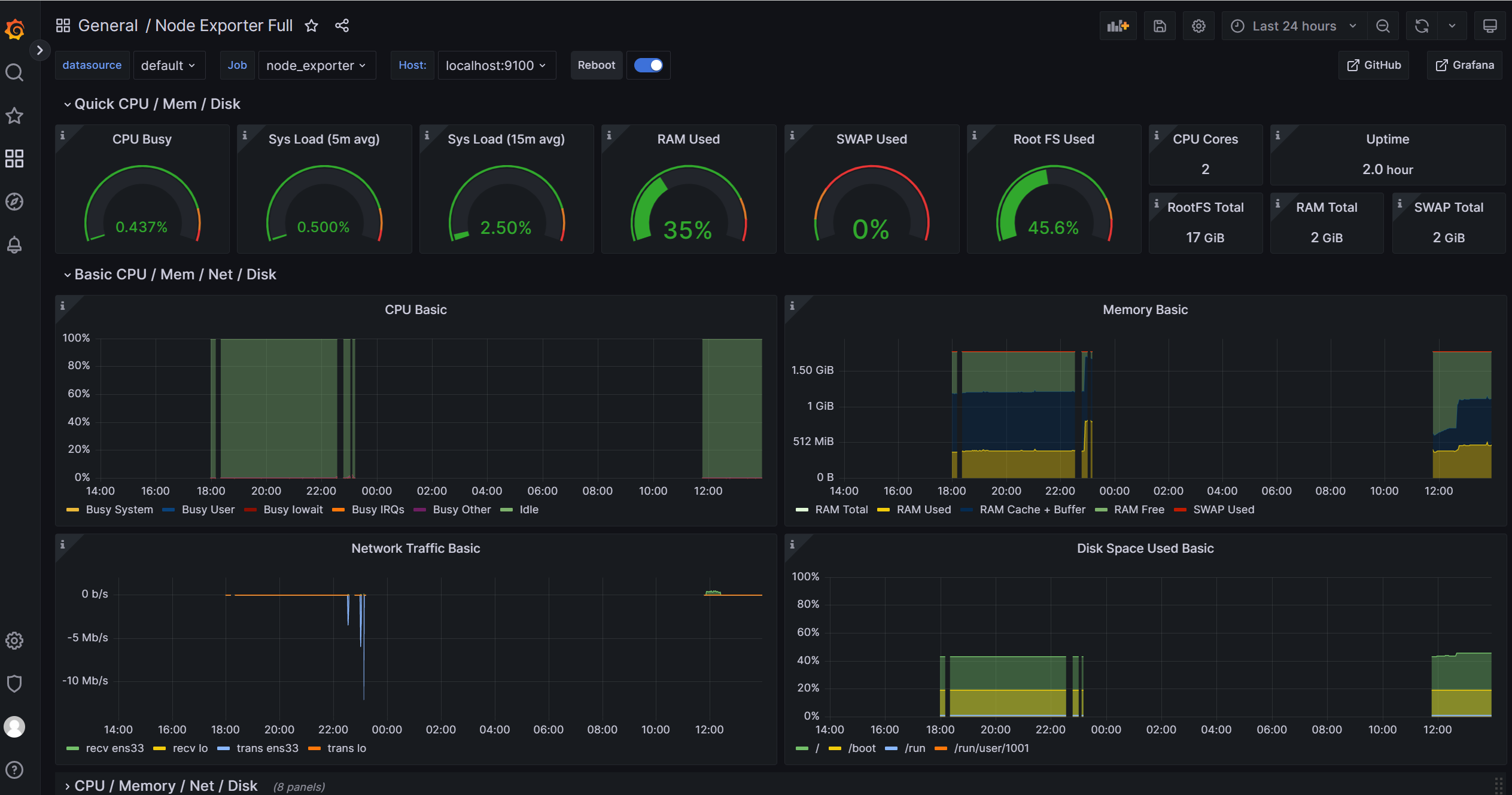Open the datasource default dropdown
The height and width of the screenshot is (795, 1512).
click(x=169, y=65)
